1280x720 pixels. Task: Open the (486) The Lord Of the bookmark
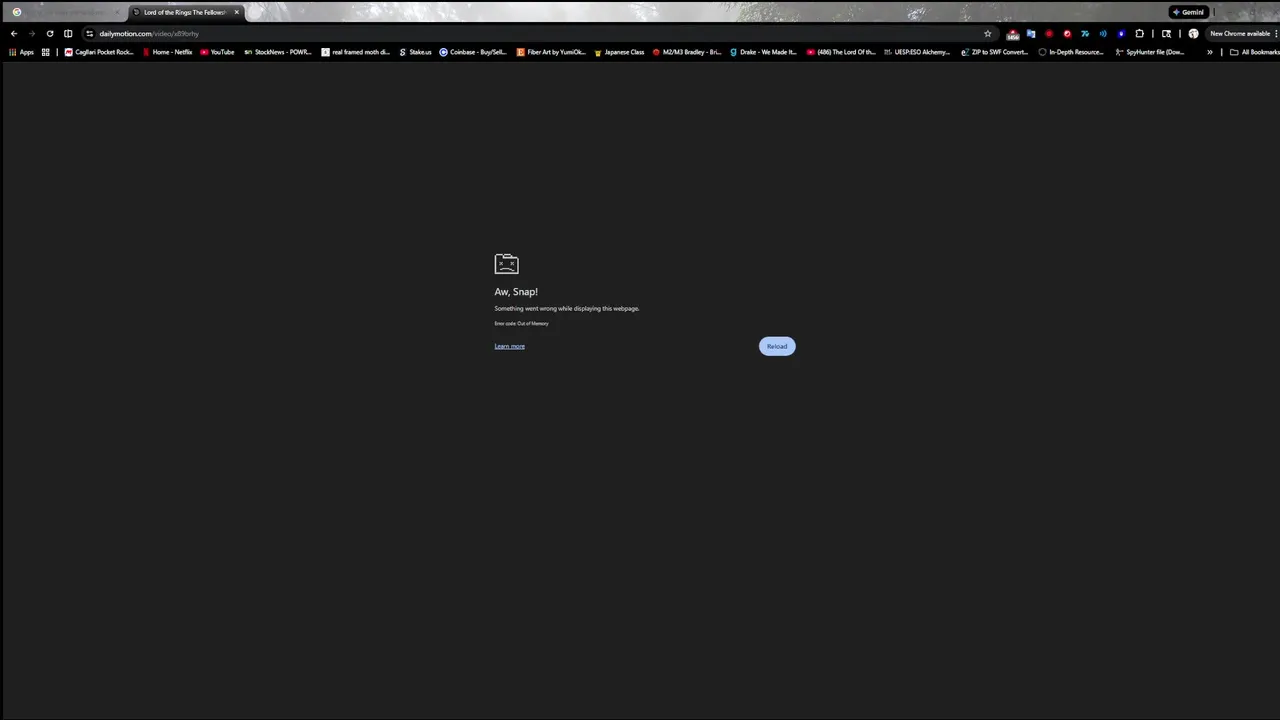pyautogui.click(x=840, y=52)
